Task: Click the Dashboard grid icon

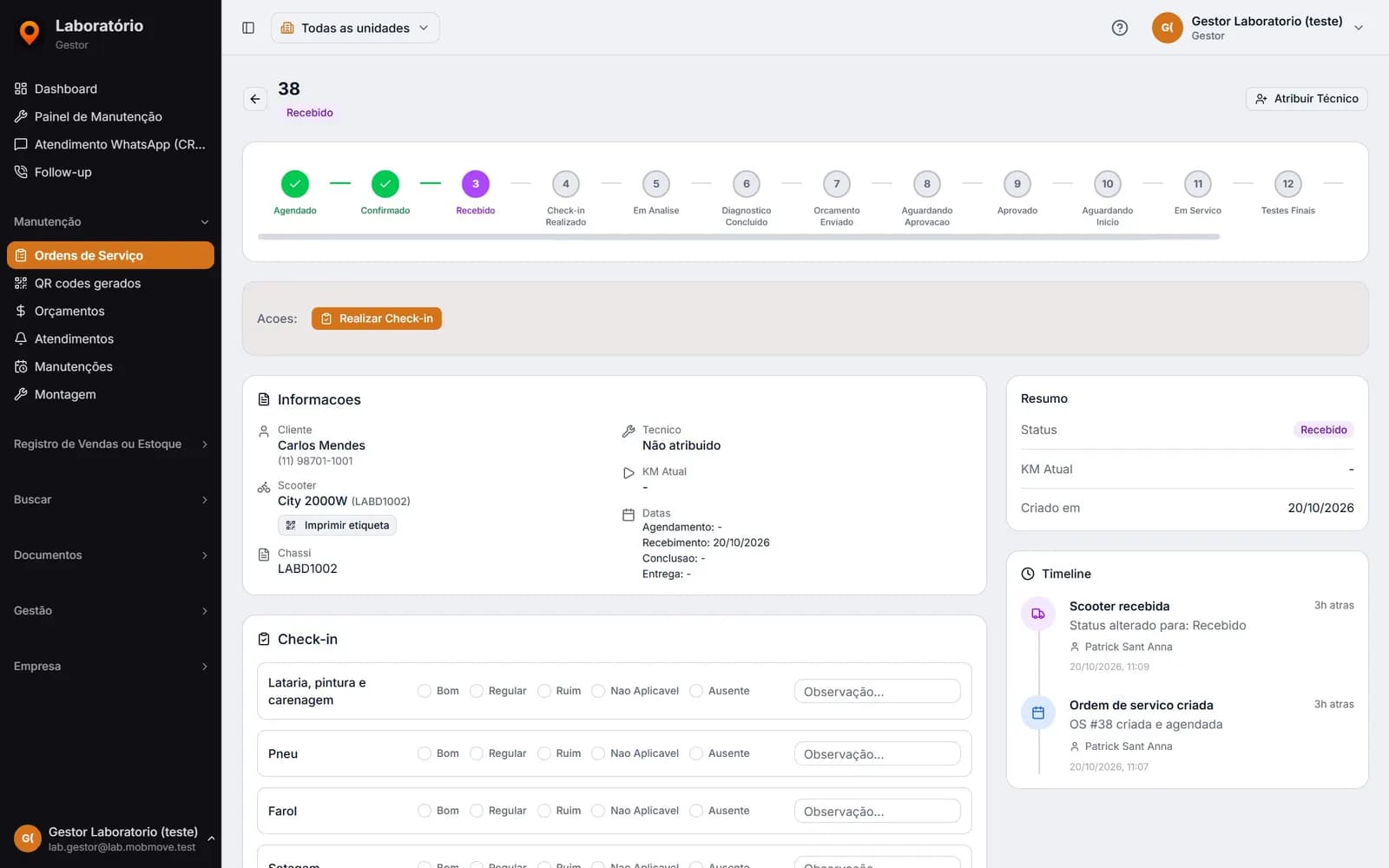Action: [21, 89]
